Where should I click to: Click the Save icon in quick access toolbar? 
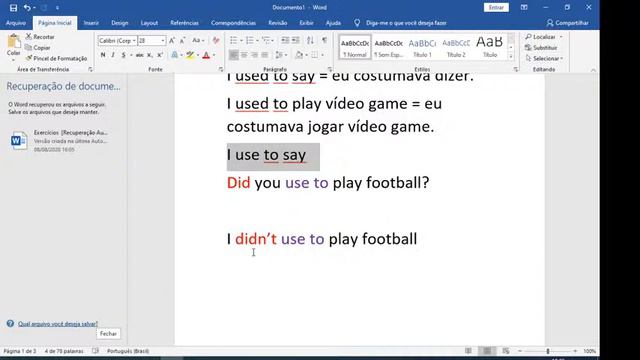(x=13, y=7)
